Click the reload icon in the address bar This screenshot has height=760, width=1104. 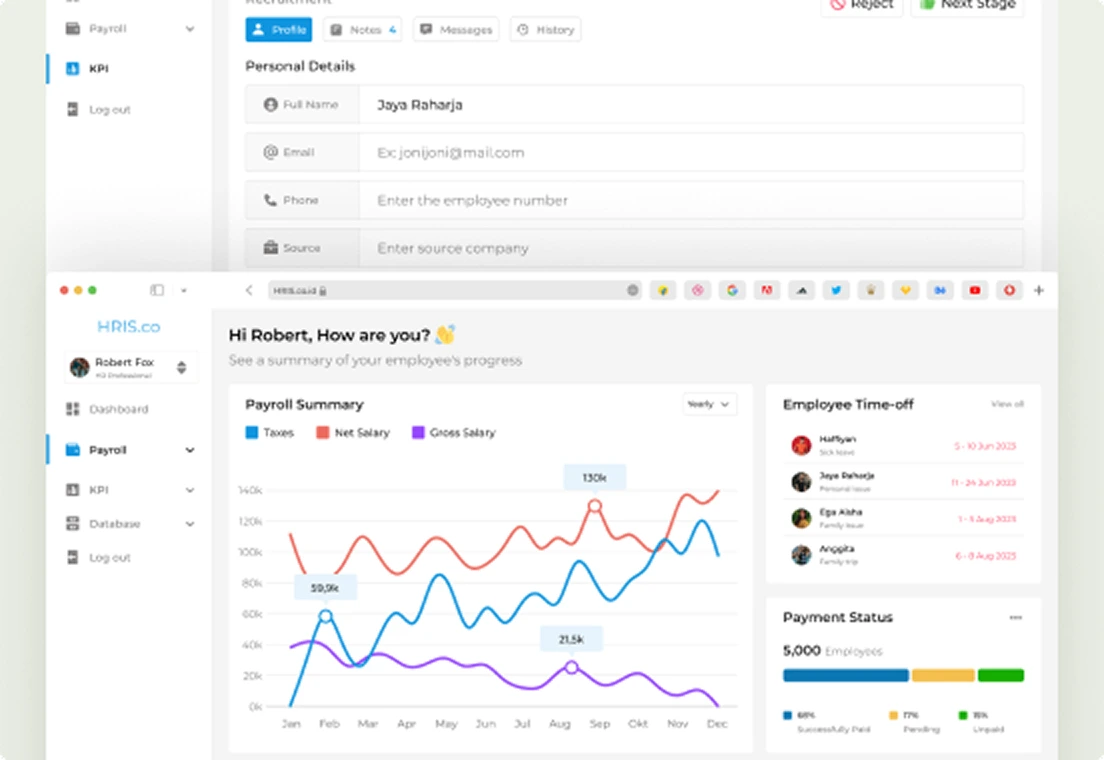click(x=632, y=290)
